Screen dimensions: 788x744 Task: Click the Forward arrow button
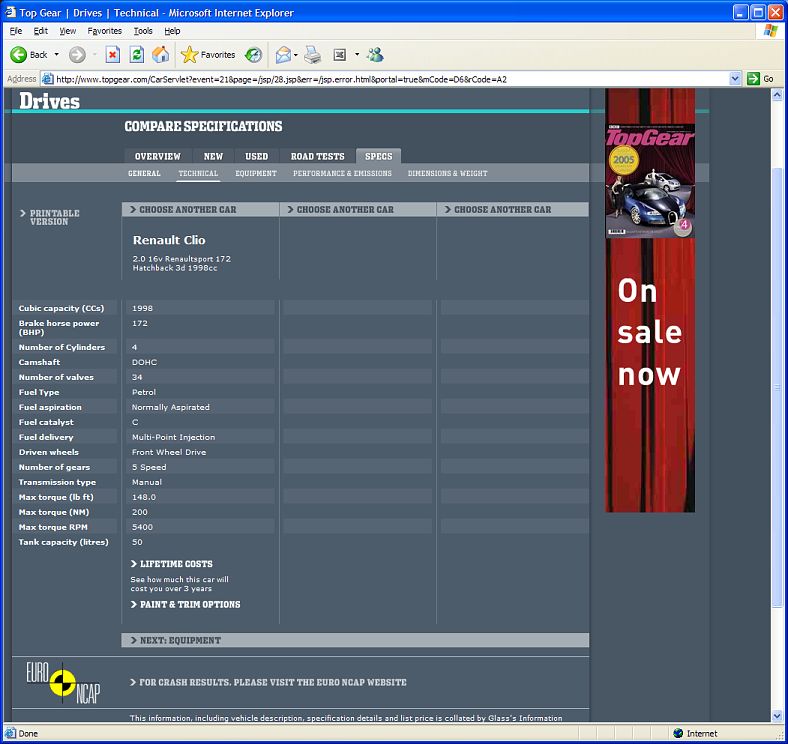[77, 54]
